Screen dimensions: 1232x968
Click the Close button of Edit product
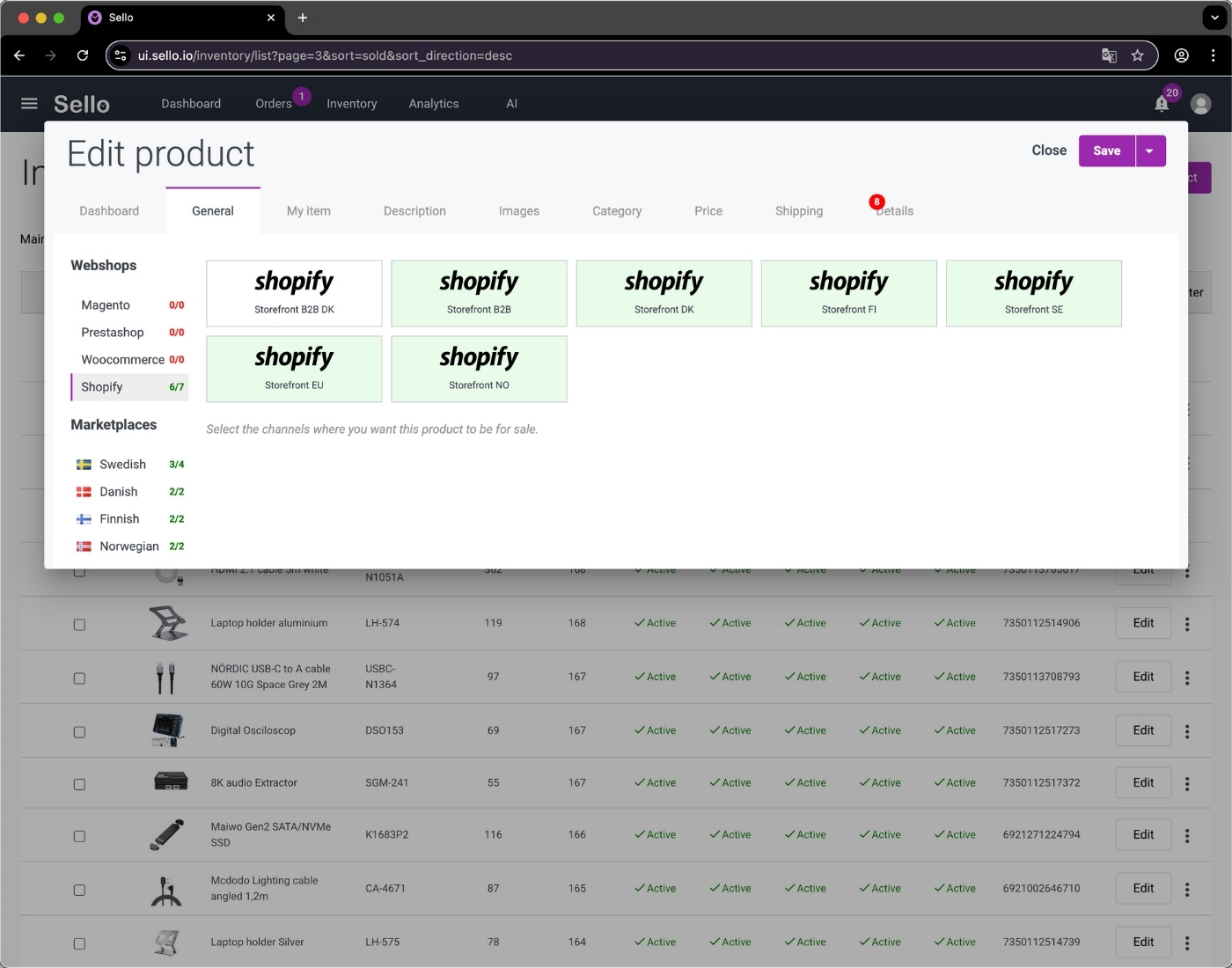1048,150
